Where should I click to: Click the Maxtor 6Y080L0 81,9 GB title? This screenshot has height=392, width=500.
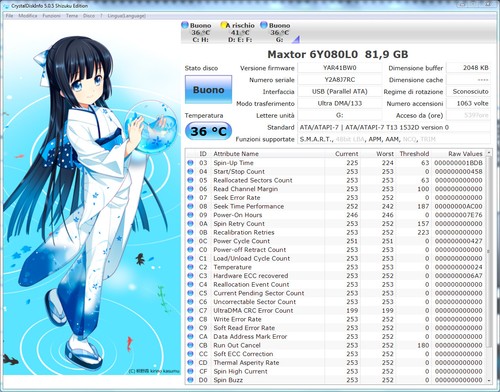click(x=338, y=54)
